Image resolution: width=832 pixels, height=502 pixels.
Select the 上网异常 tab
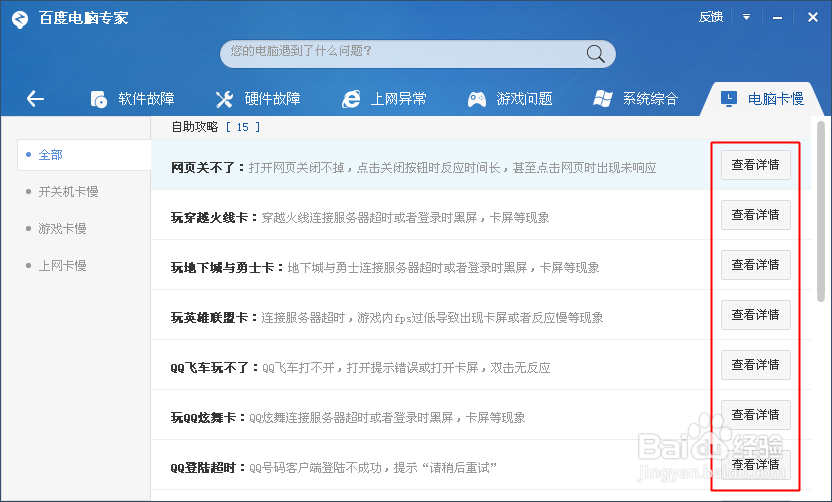384,99
